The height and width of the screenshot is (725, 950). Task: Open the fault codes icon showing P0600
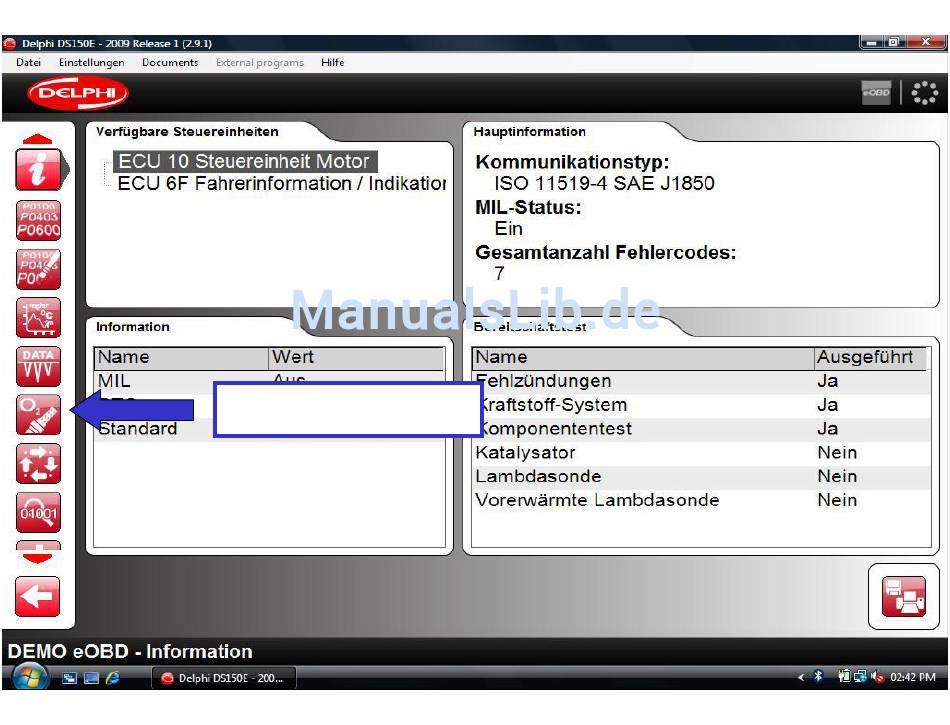38,220
